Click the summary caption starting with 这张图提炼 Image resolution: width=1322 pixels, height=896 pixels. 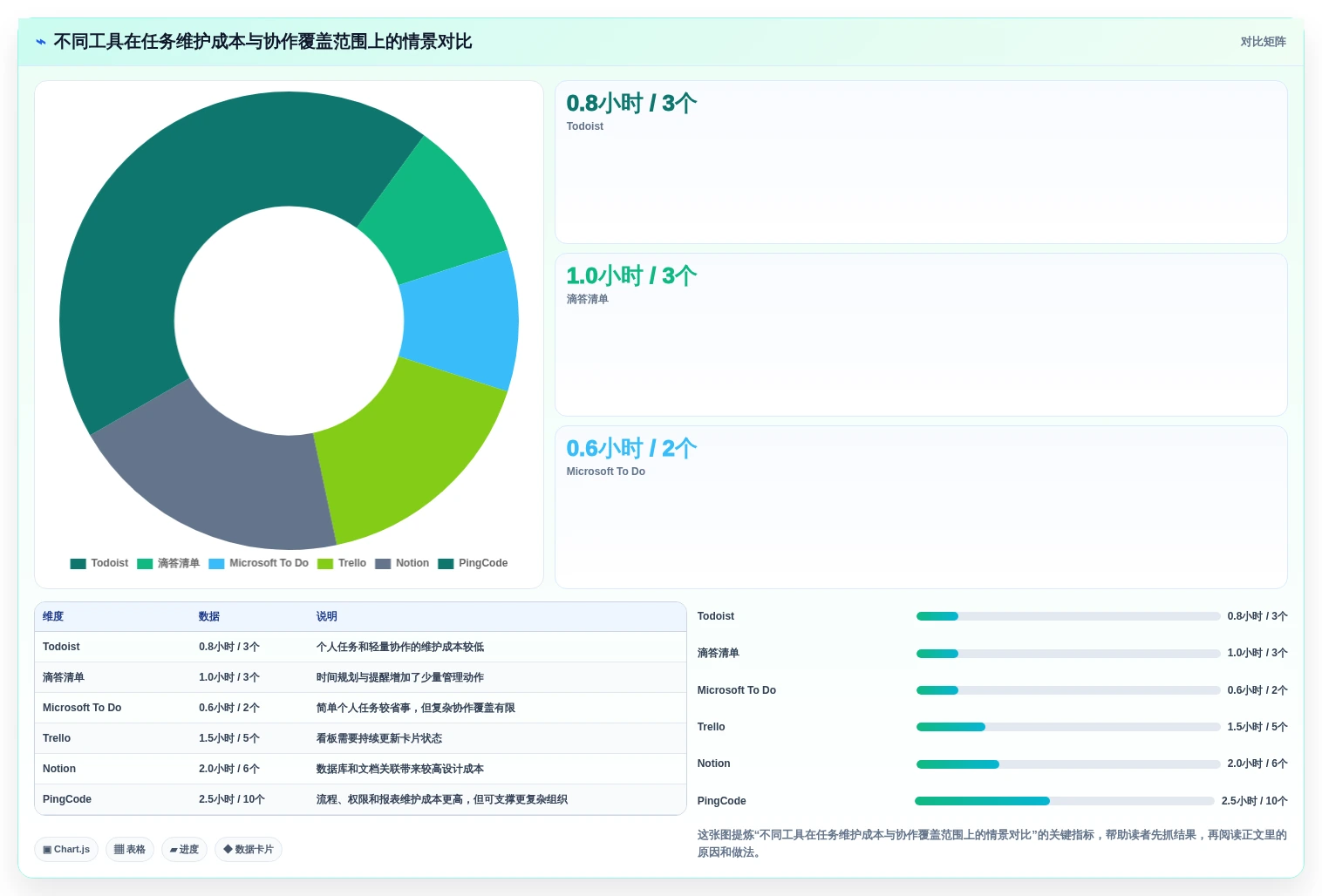click(x=992, y=844)
